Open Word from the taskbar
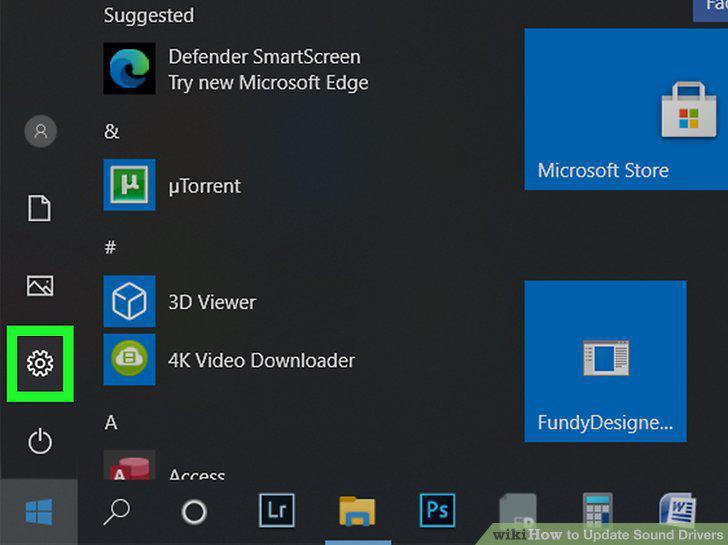This screenshot has width=728, height=545. point(677,511)
